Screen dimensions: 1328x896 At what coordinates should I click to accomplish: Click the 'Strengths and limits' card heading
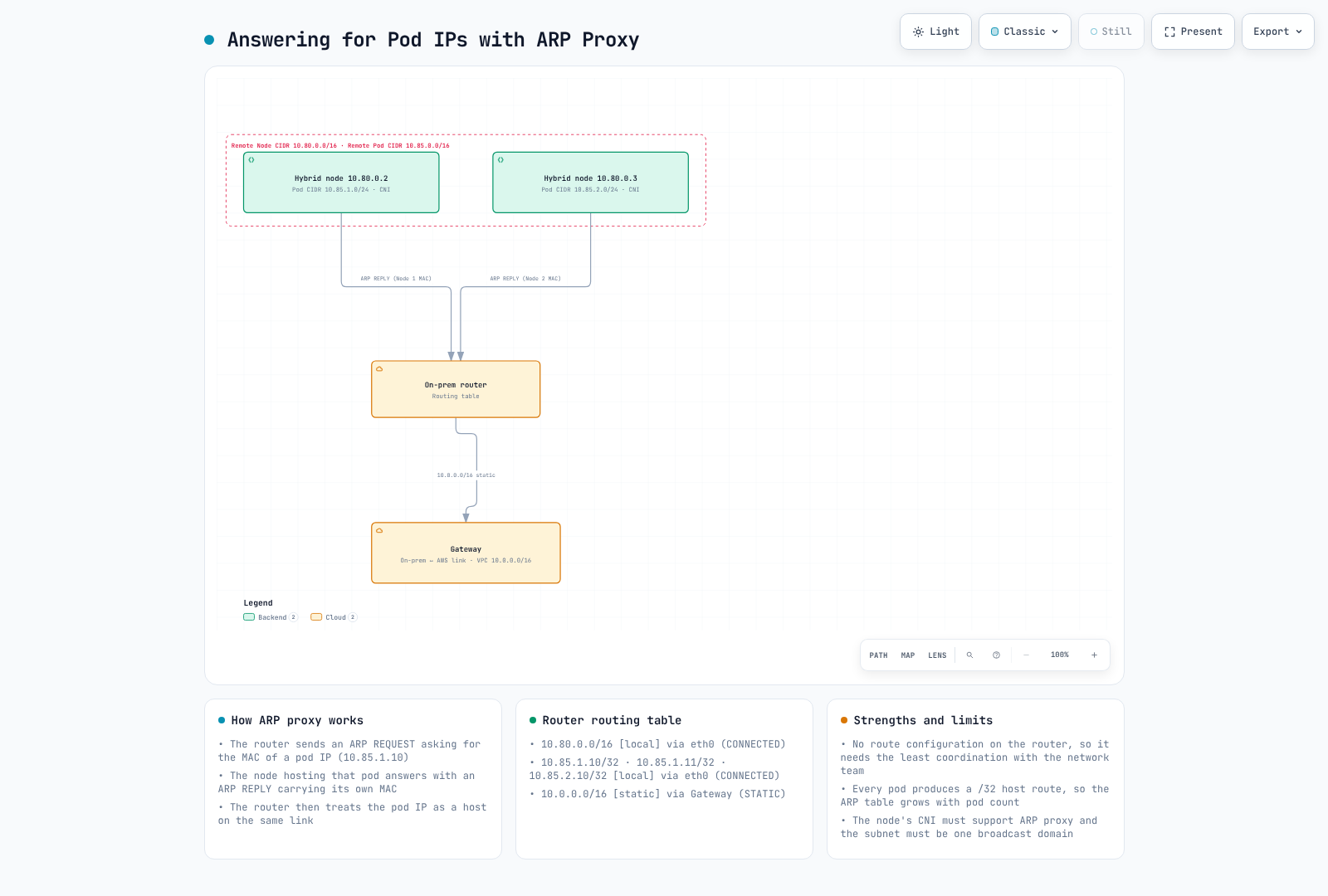pos(923,720)
